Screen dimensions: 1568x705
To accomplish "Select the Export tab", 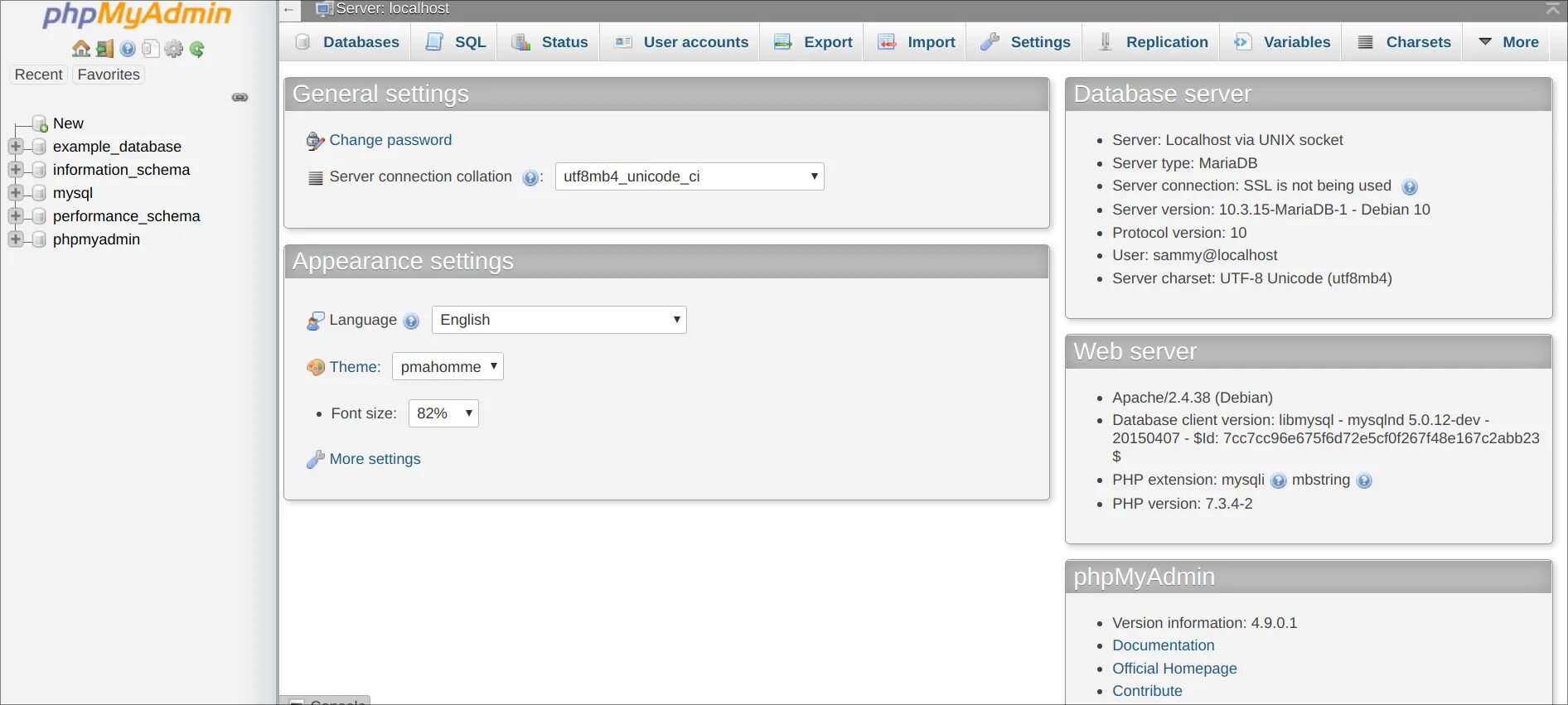I will coord(813,42).
